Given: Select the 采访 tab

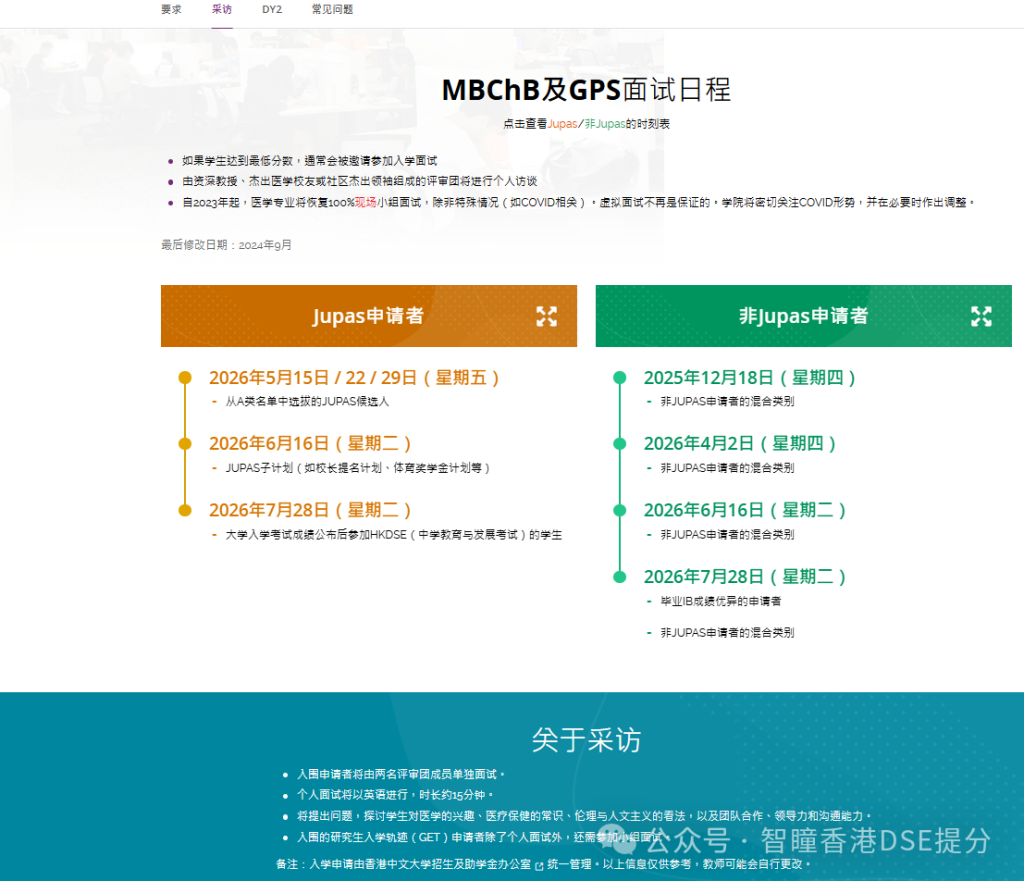Looking at the screenshot, I should point(222,10).
